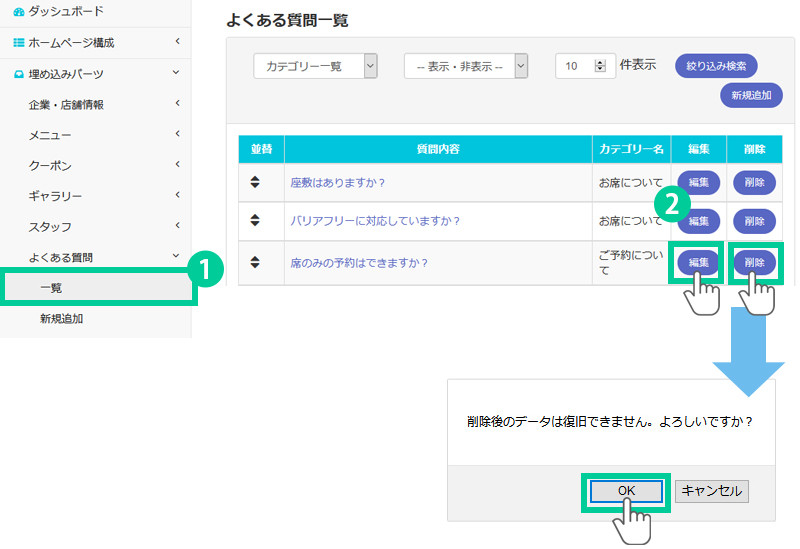
Task: Click the embedded parts icon in sidebar
Action: [x=19, y=74]
